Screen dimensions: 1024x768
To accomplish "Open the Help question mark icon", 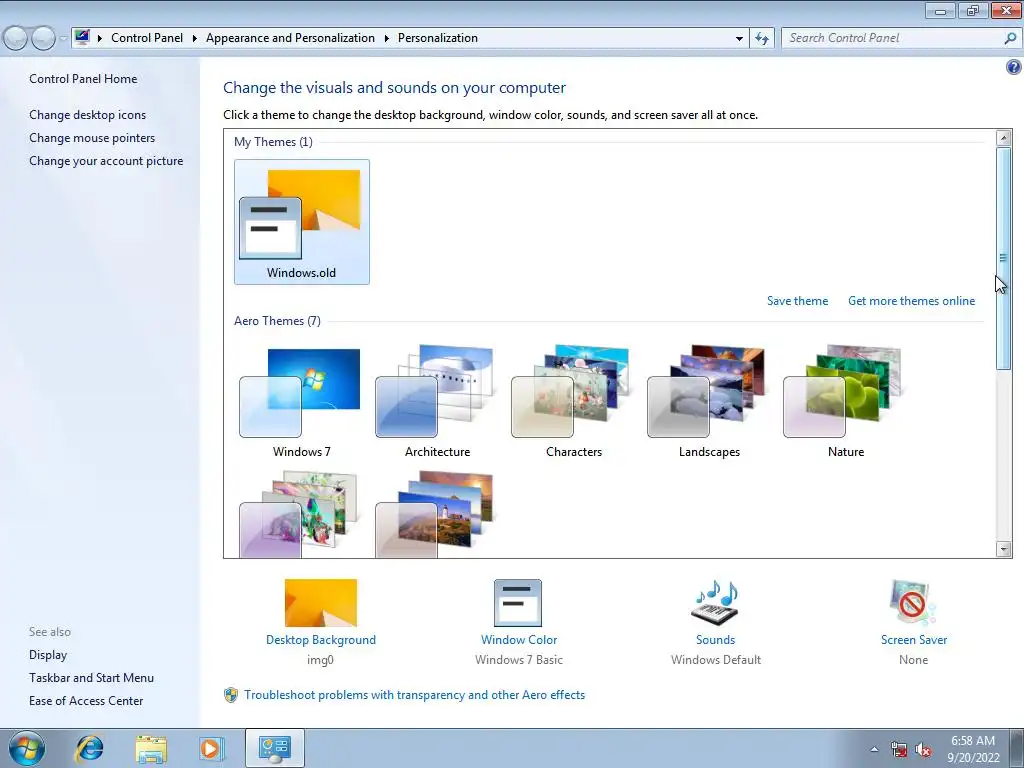I will (x=1013, y=67).
